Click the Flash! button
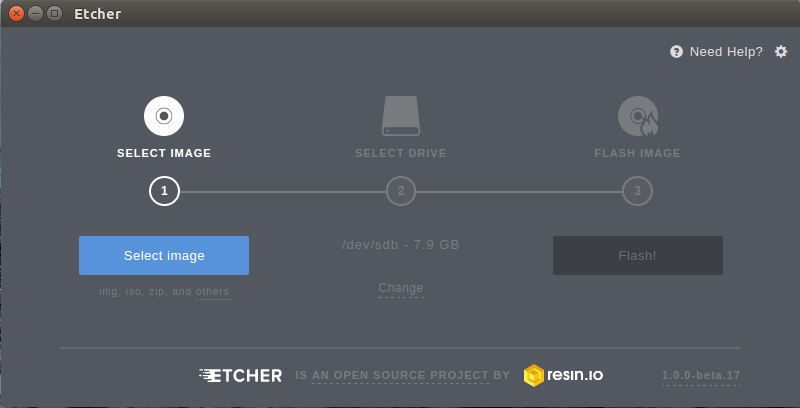800x408 pixels. pyautogui.click(x=638, y=256)
